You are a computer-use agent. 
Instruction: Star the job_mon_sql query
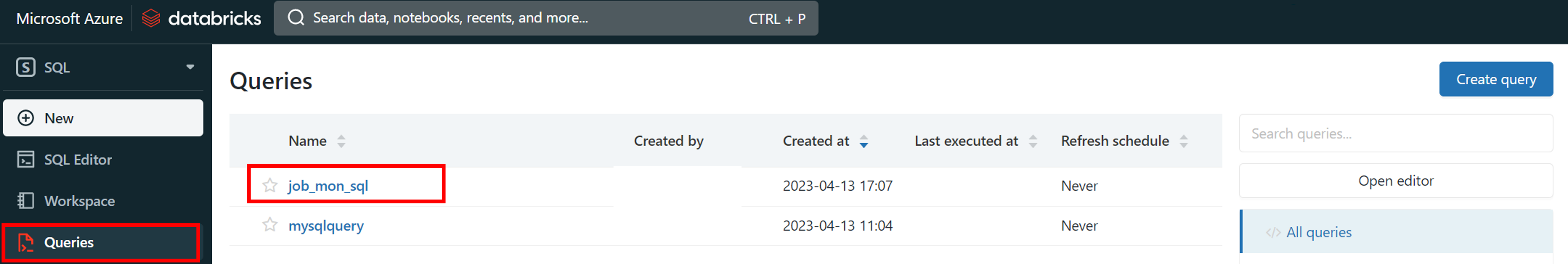[269, 185]
